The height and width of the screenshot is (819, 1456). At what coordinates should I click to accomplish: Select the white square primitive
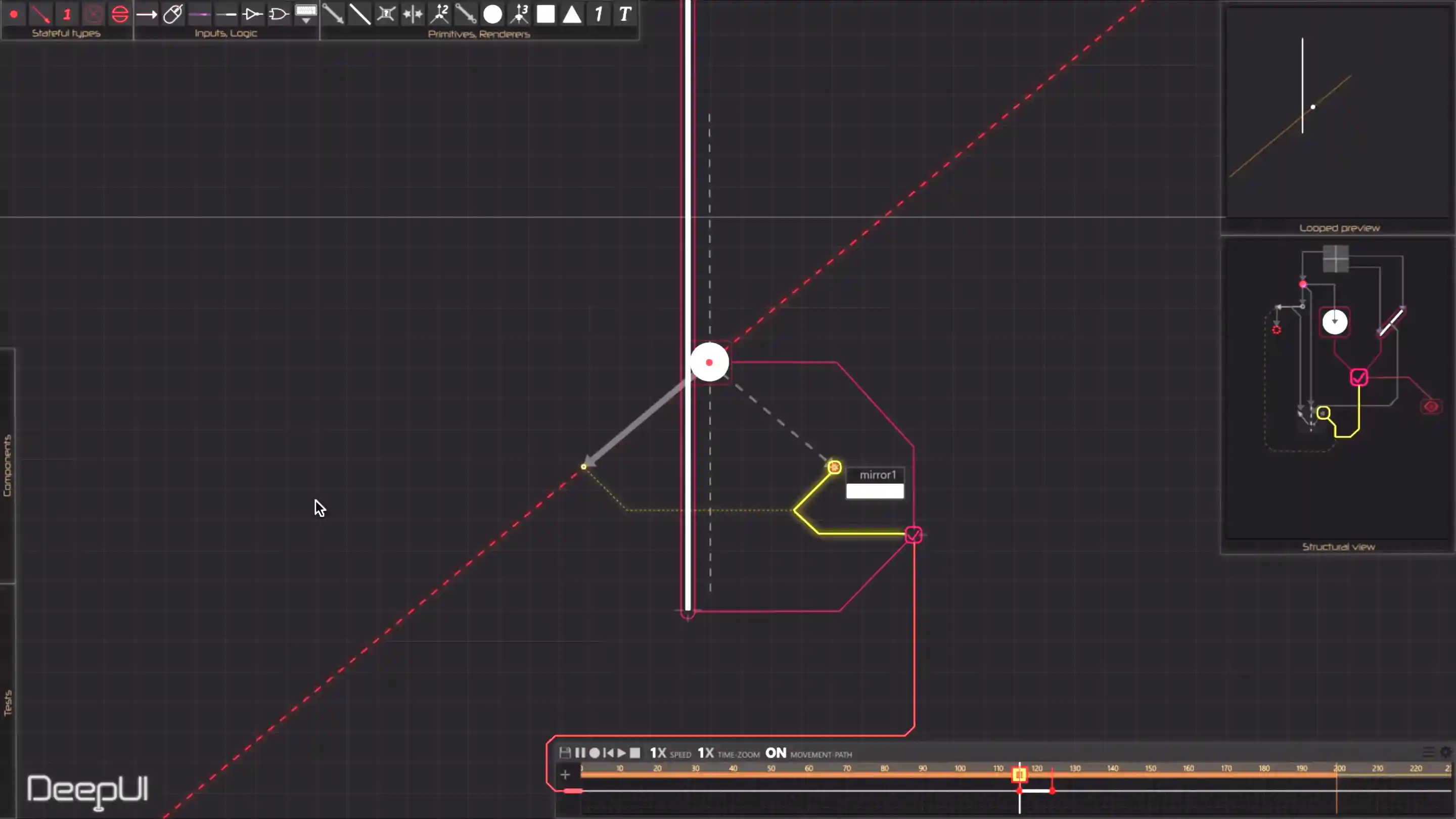pyautogui.click(x=545, y=14)
